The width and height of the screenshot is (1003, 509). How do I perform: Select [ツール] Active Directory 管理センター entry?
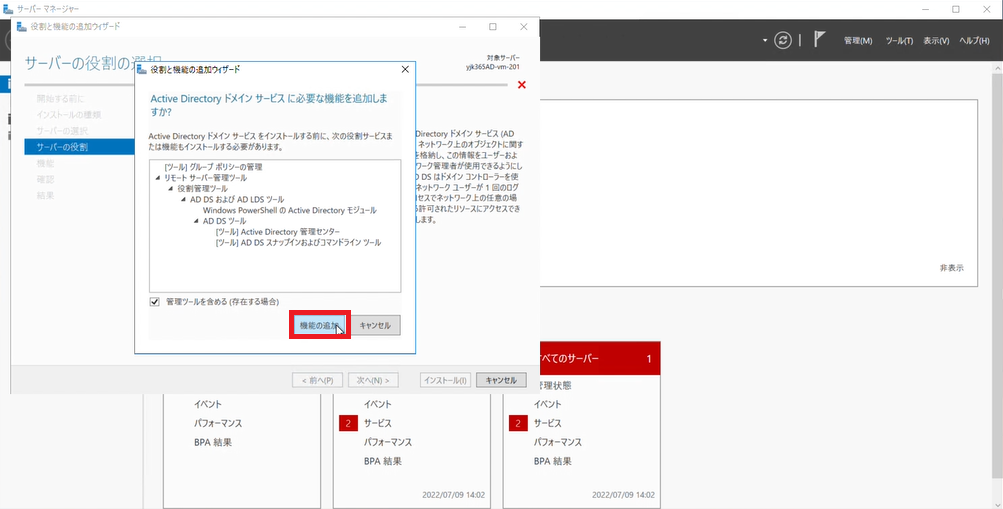click(x=278, y=232)
